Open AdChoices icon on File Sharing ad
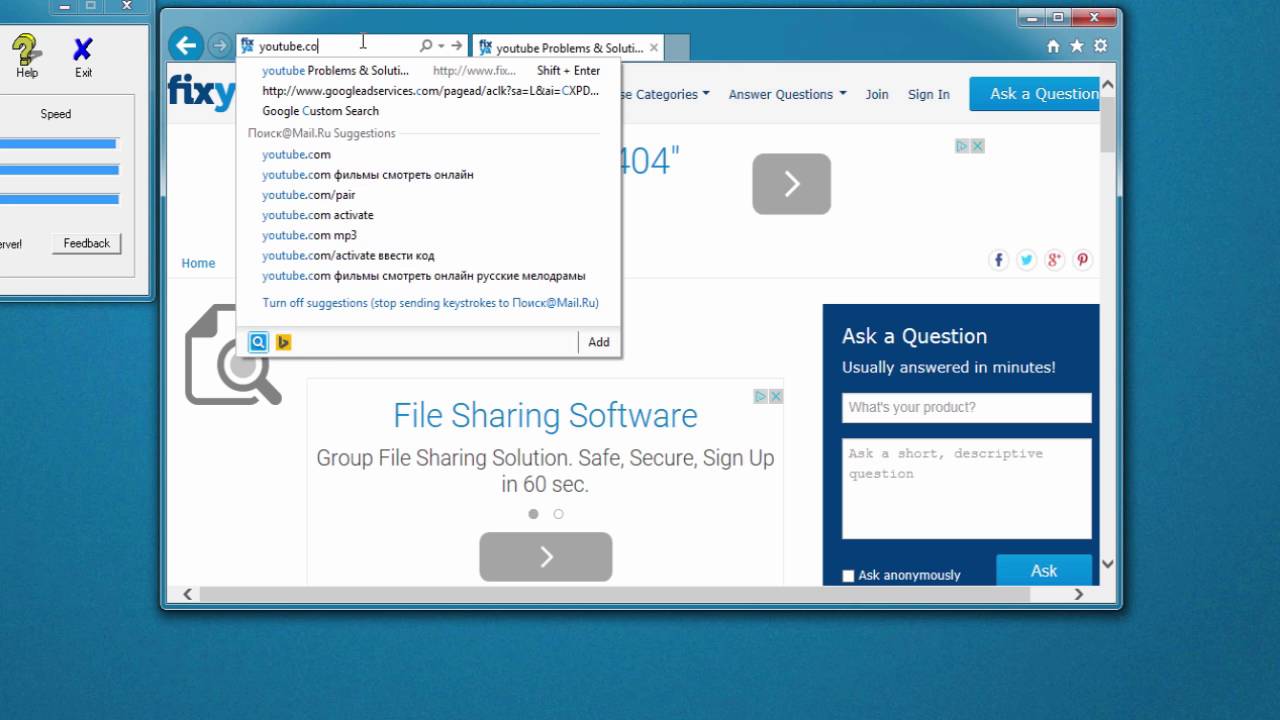1280x720 pixels. click(760, 396)
